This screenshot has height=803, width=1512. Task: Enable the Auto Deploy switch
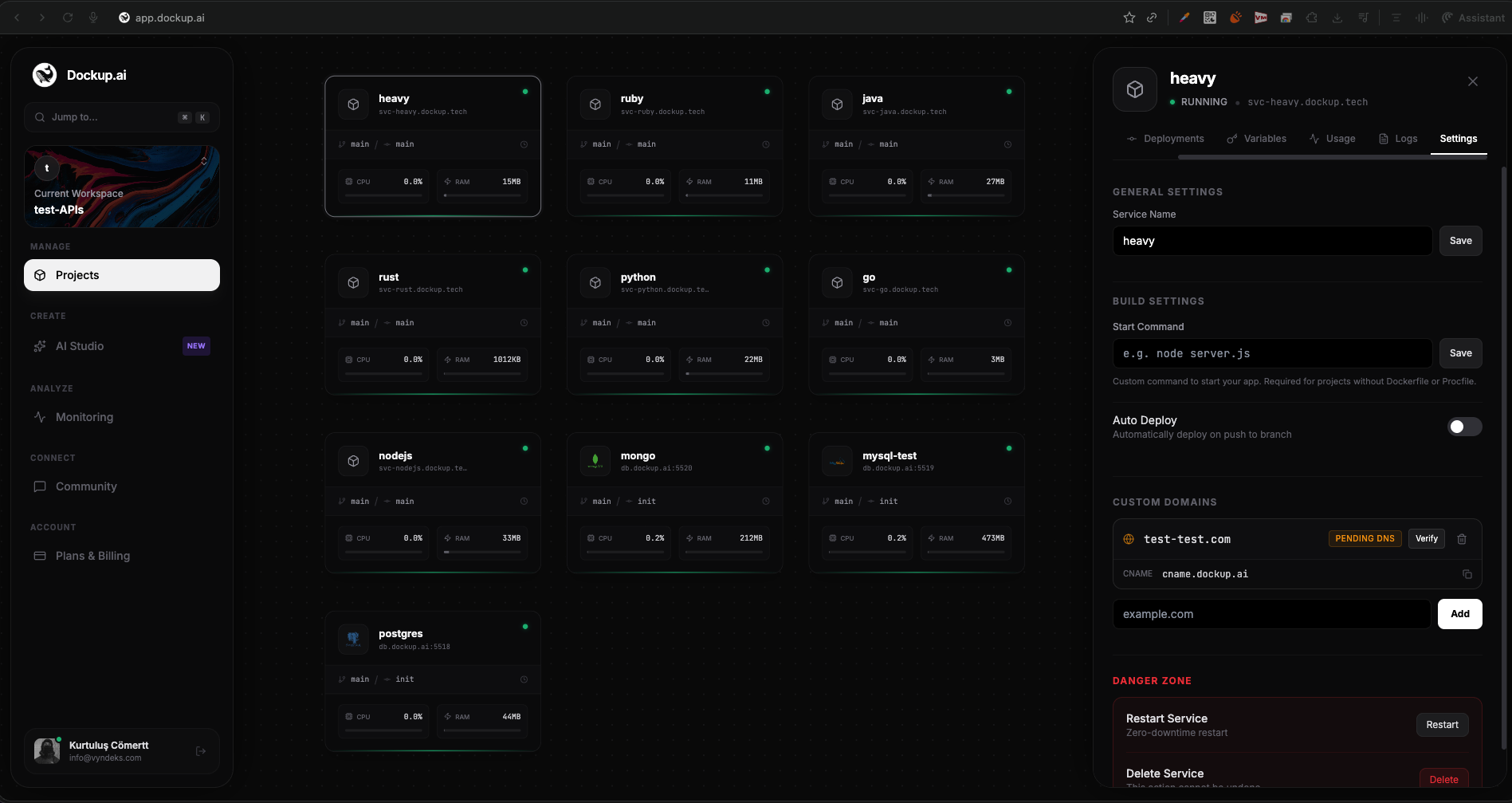pyautogui.click(x=1464, y=427)
